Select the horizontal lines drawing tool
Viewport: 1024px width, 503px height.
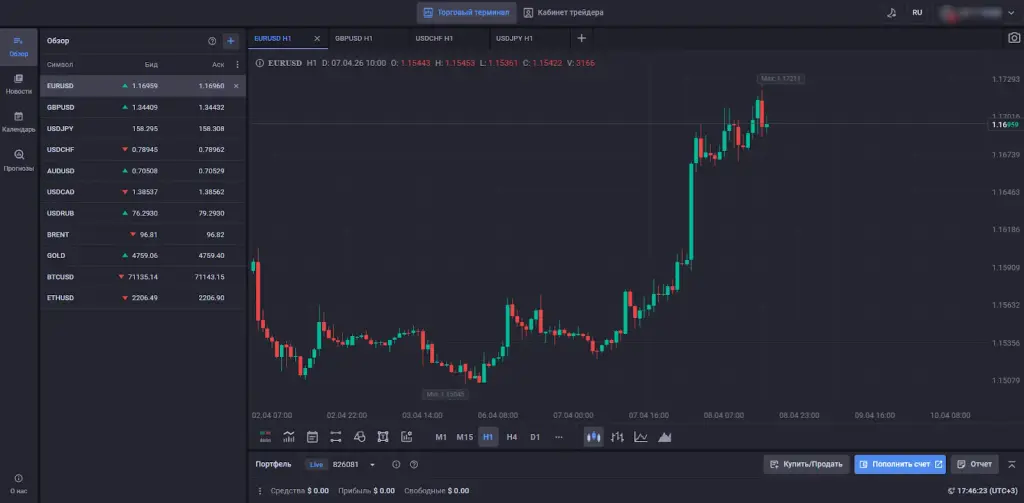tap(336, 437)
